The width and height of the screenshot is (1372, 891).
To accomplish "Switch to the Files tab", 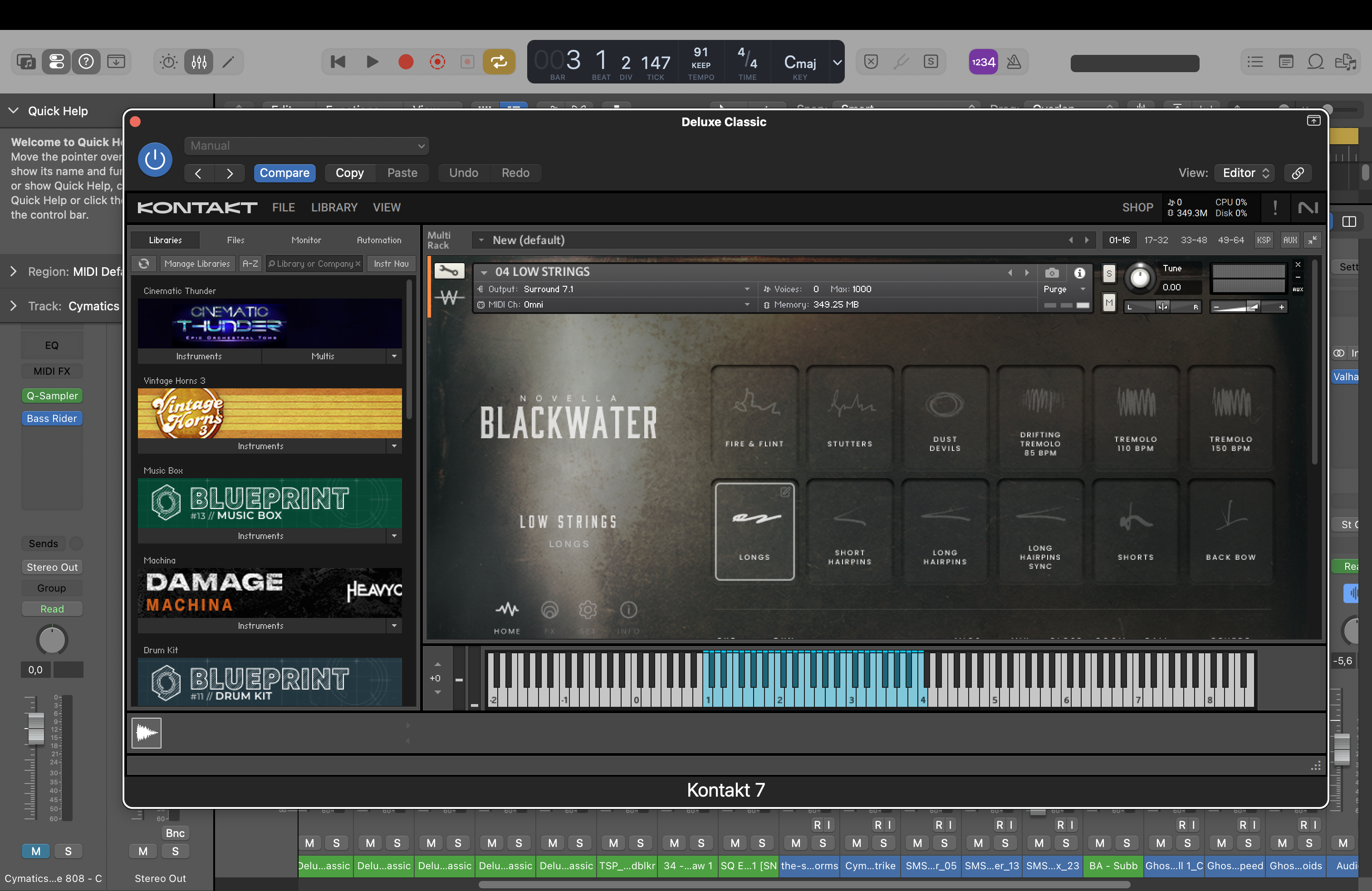I will [x=236, y=240].
